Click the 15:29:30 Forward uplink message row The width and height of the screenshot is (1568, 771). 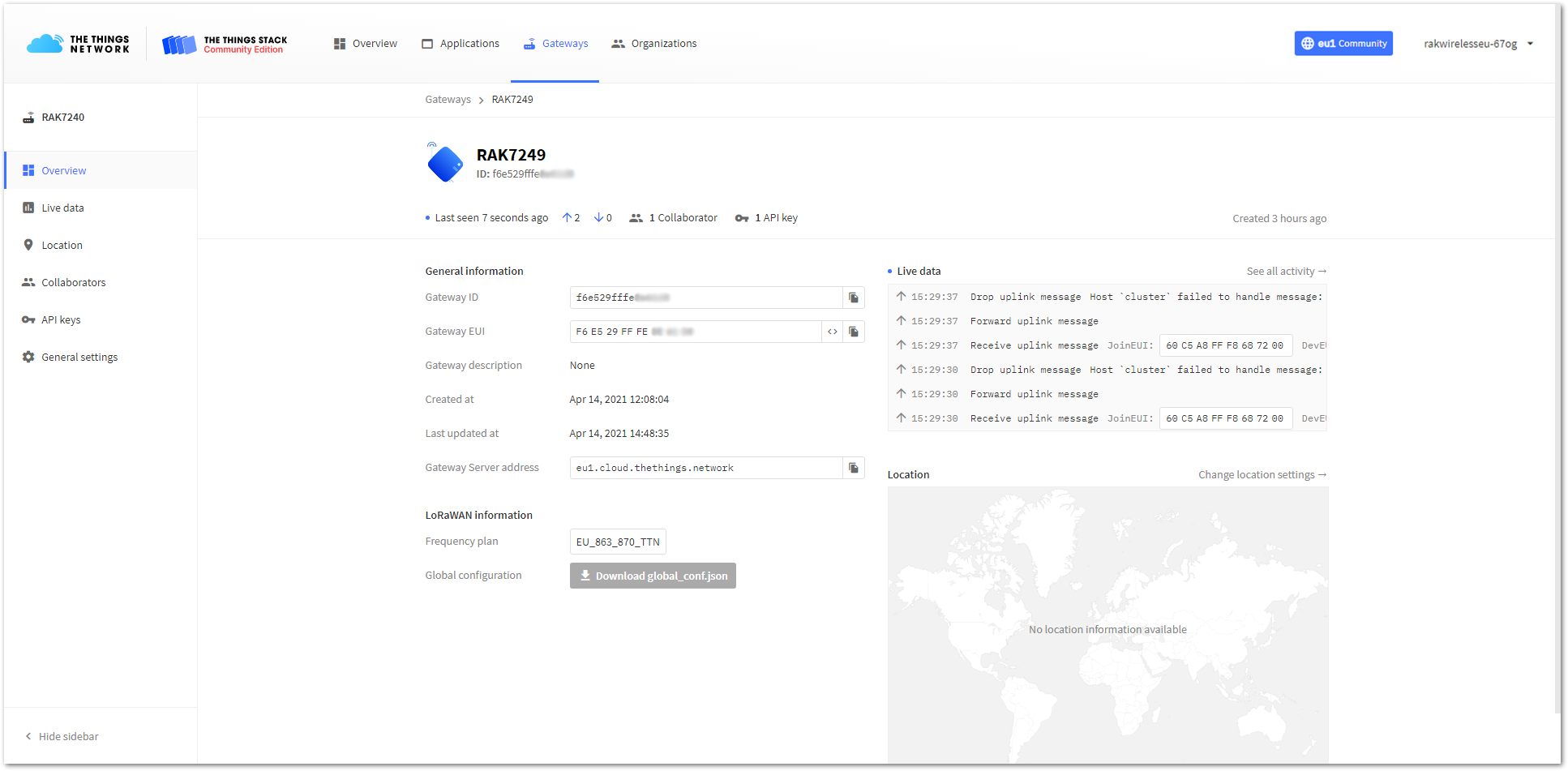pyautogui.click(x=1107, y=394)
